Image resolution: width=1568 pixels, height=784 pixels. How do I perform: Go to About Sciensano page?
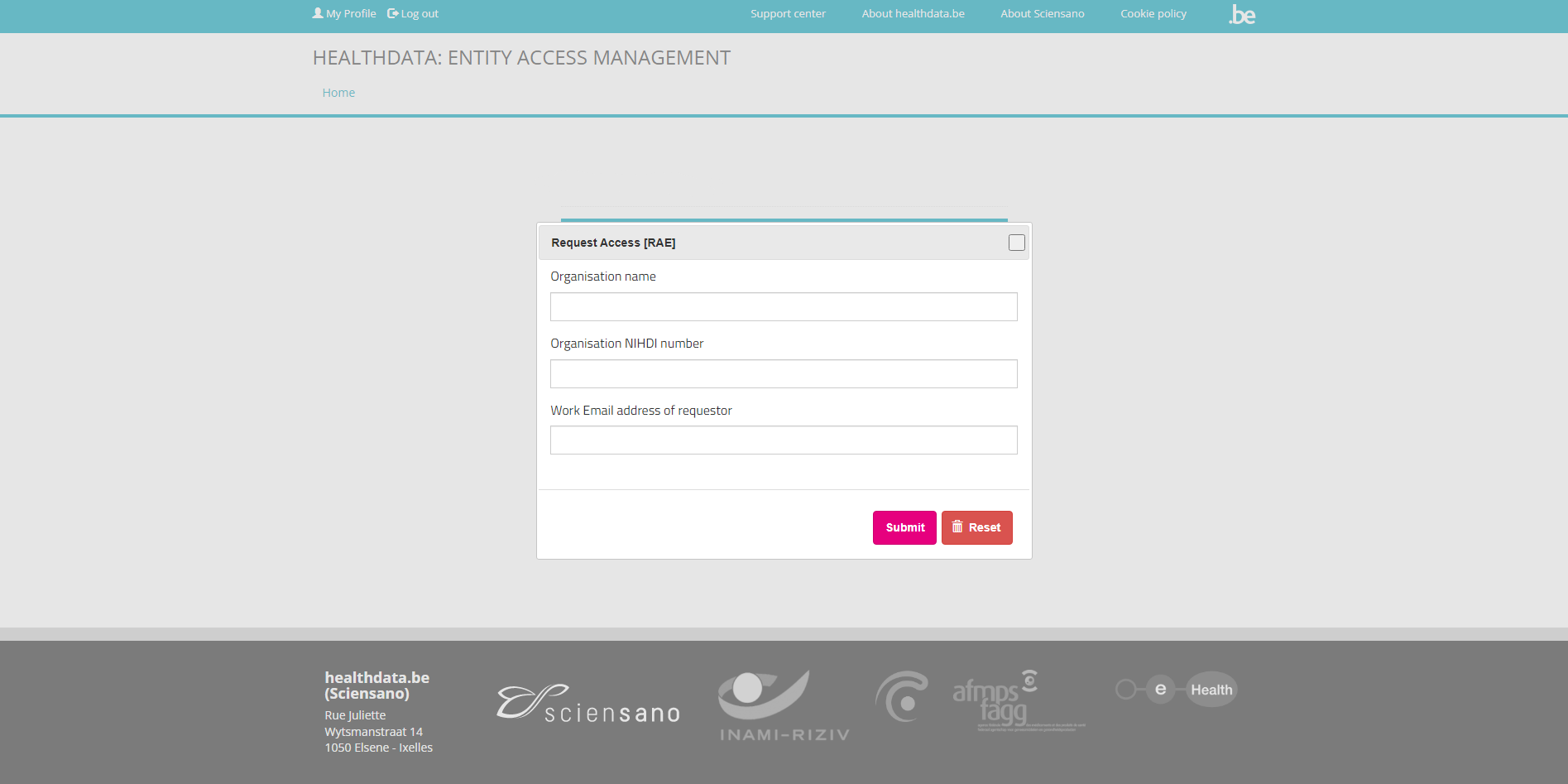coord(1042,14)
